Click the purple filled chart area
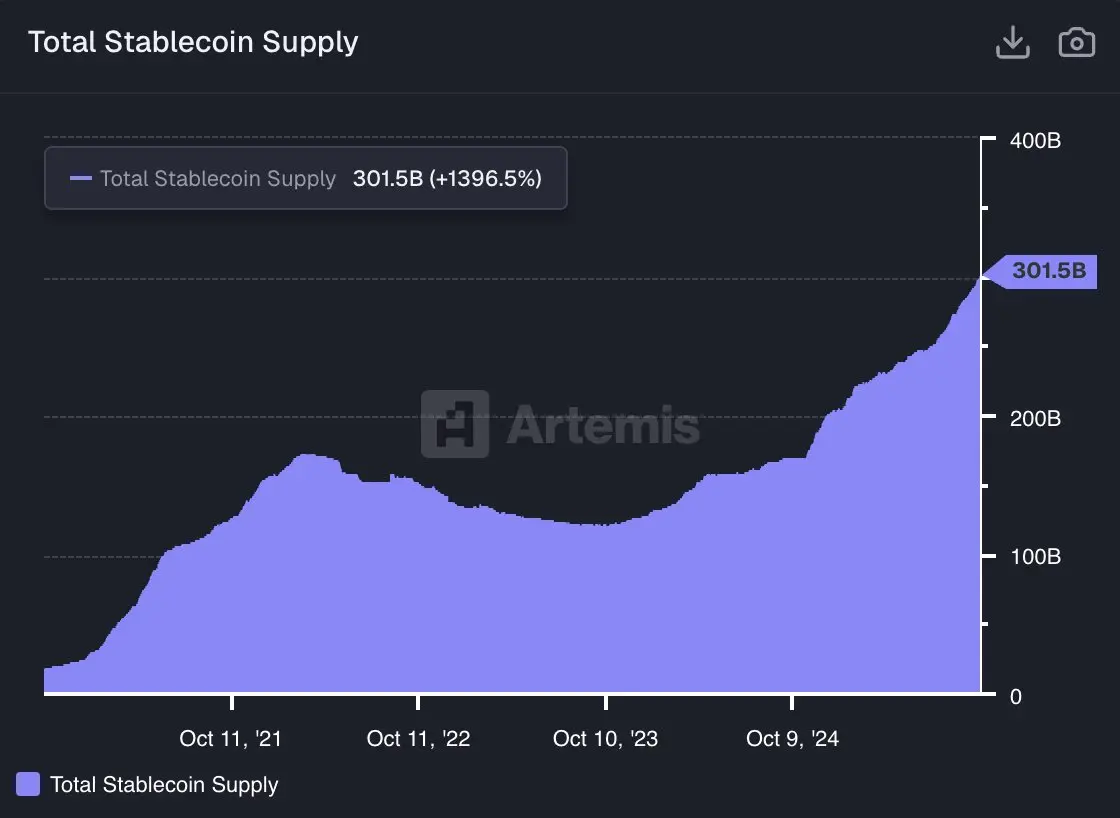This screenshot has width=1120, height=818. [x=500, y=610]
